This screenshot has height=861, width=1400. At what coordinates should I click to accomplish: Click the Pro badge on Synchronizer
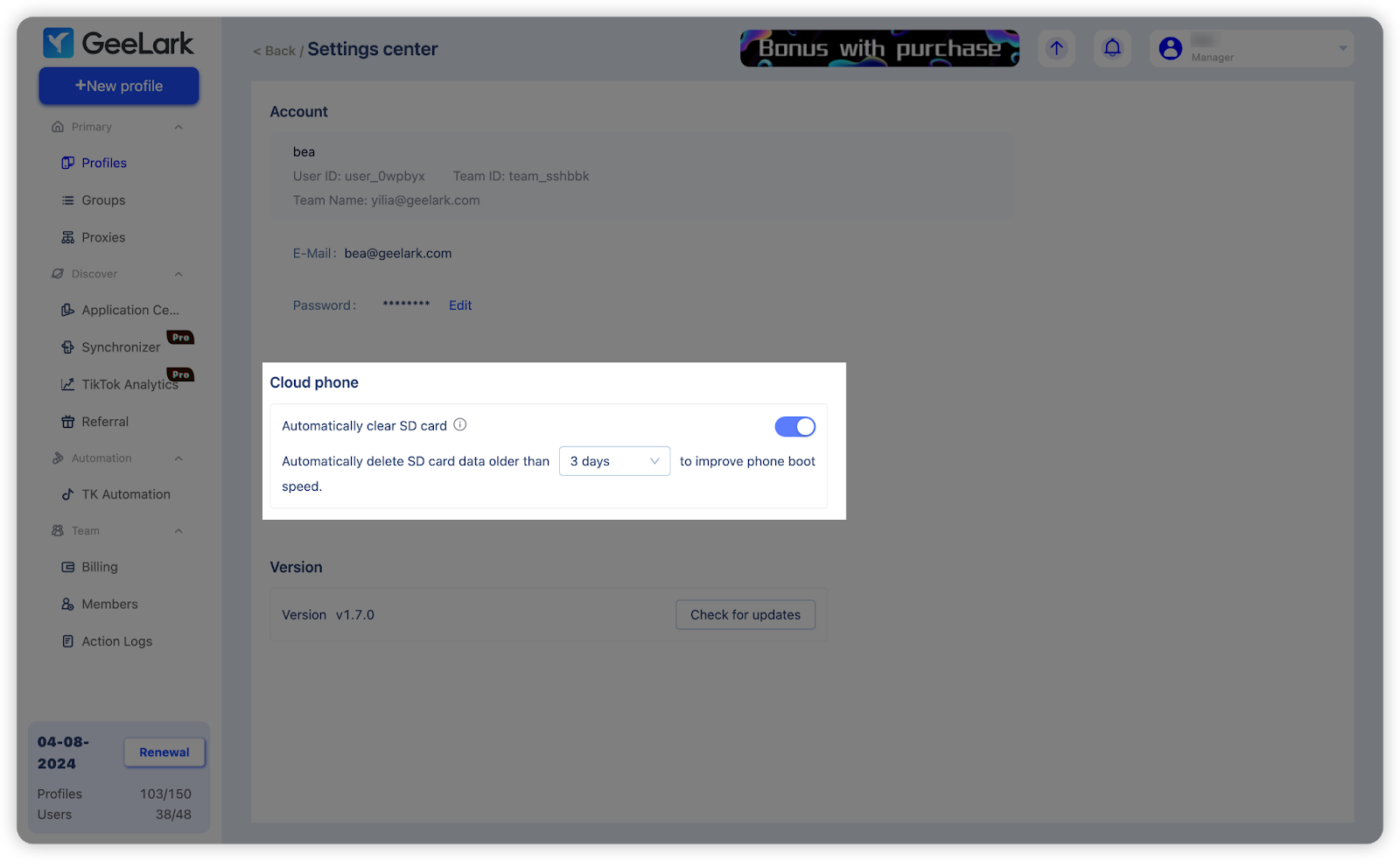(180, 337)
